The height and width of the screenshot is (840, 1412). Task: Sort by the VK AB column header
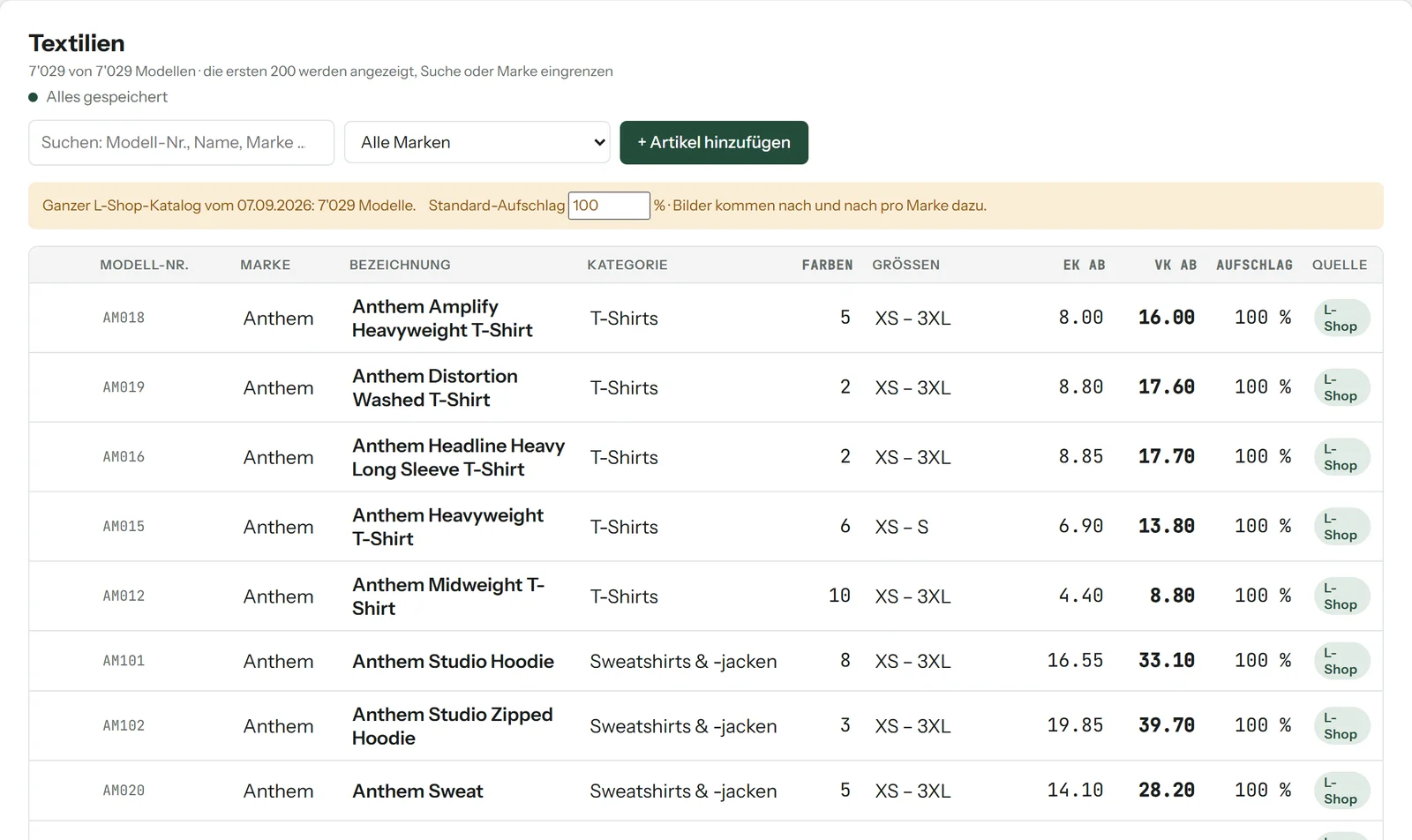click(x=1175, y=265)
